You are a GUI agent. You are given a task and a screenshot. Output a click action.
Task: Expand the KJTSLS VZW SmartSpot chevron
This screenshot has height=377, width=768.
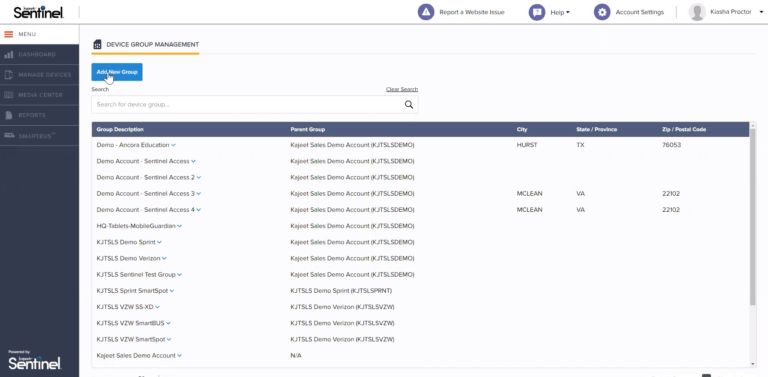[x=169, y=339]
